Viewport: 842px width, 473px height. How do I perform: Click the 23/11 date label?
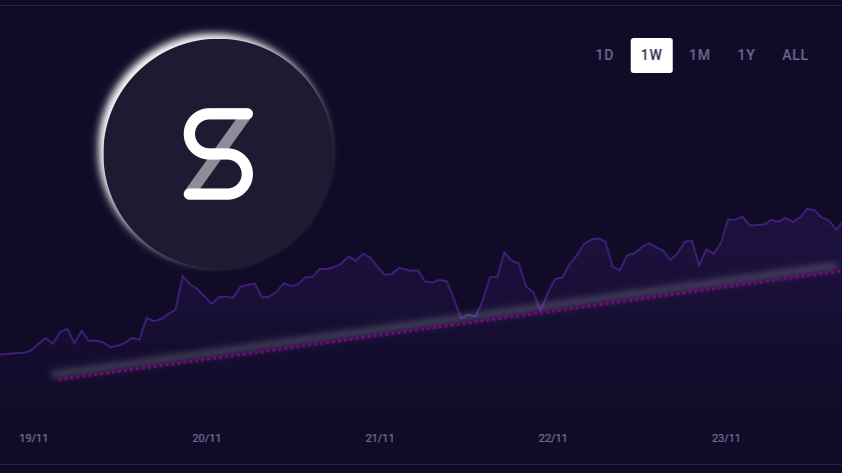[x=726, y=438]
